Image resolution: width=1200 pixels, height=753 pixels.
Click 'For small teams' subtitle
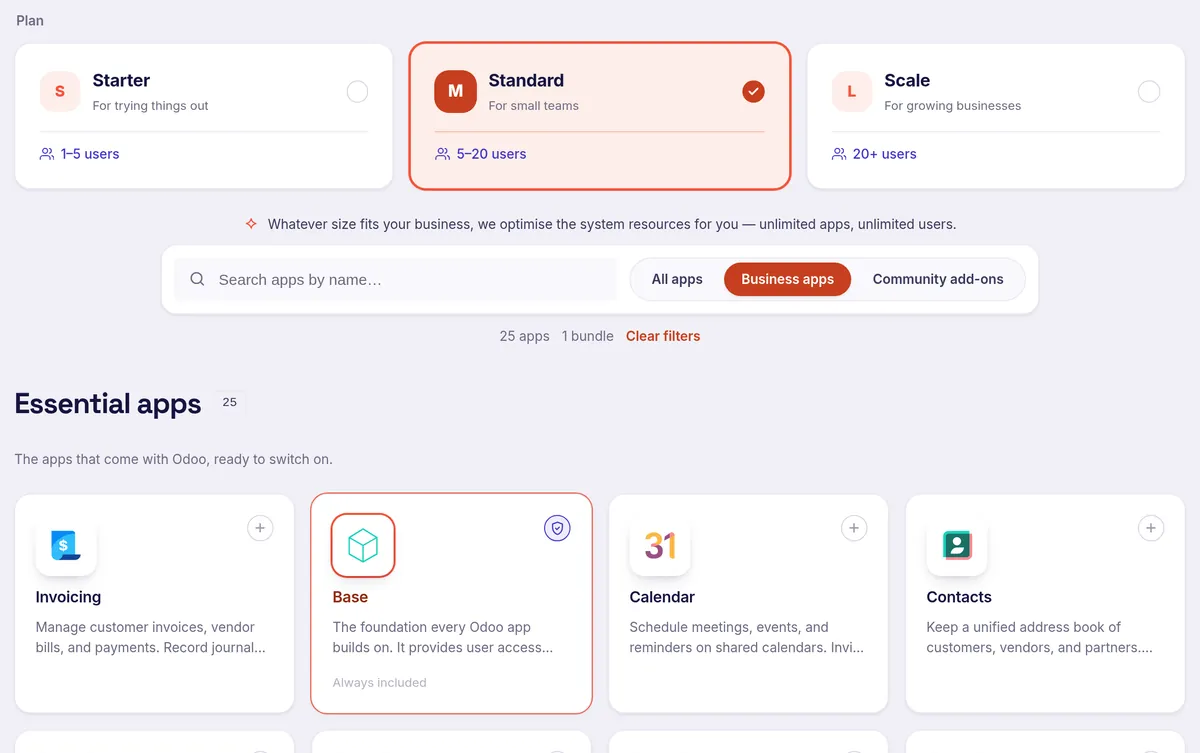point(534,106)
